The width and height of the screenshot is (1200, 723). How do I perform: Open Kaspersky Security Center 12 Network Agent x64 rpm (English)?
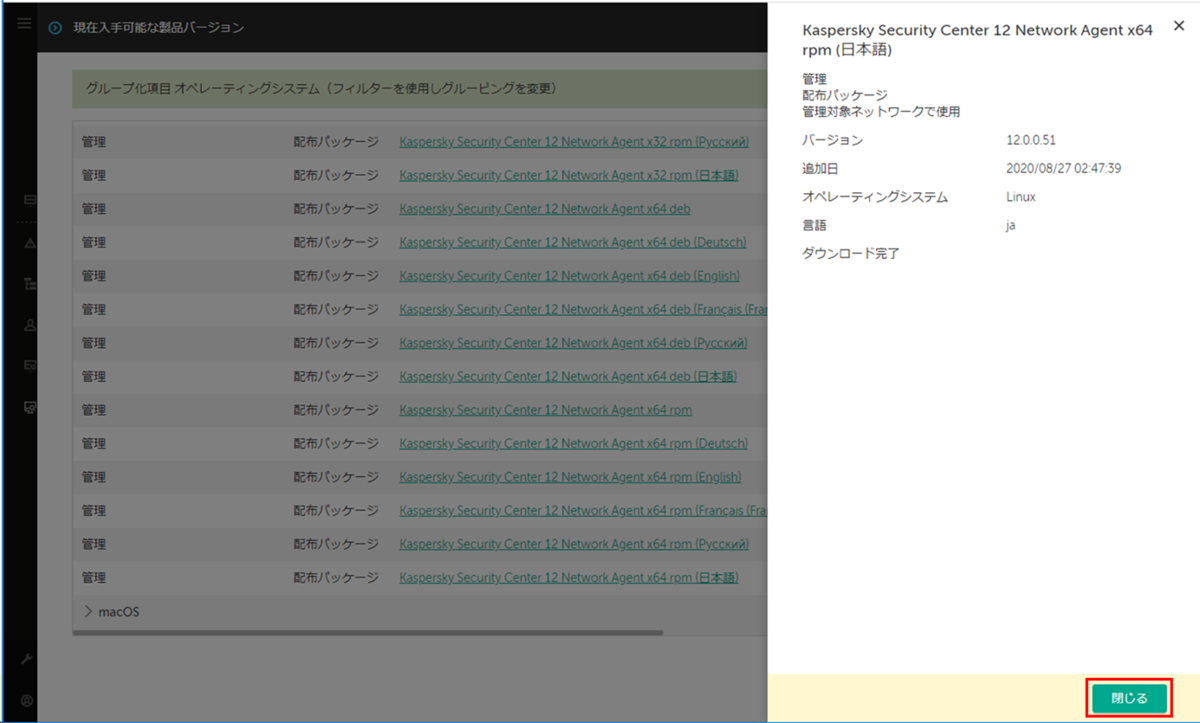coord(570,476)
